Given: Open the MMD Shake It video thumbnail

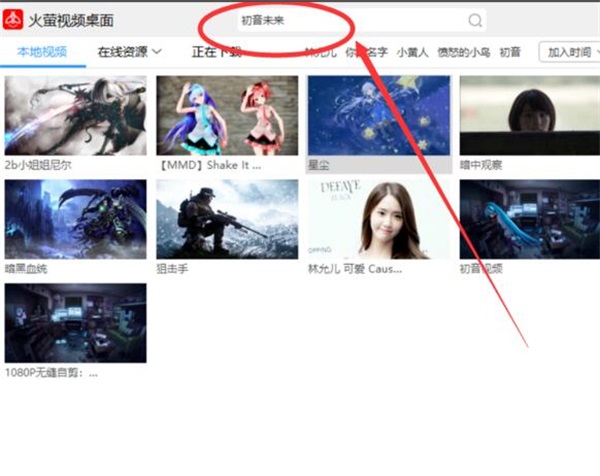Looking at the screenshot, I should (227, 115).
